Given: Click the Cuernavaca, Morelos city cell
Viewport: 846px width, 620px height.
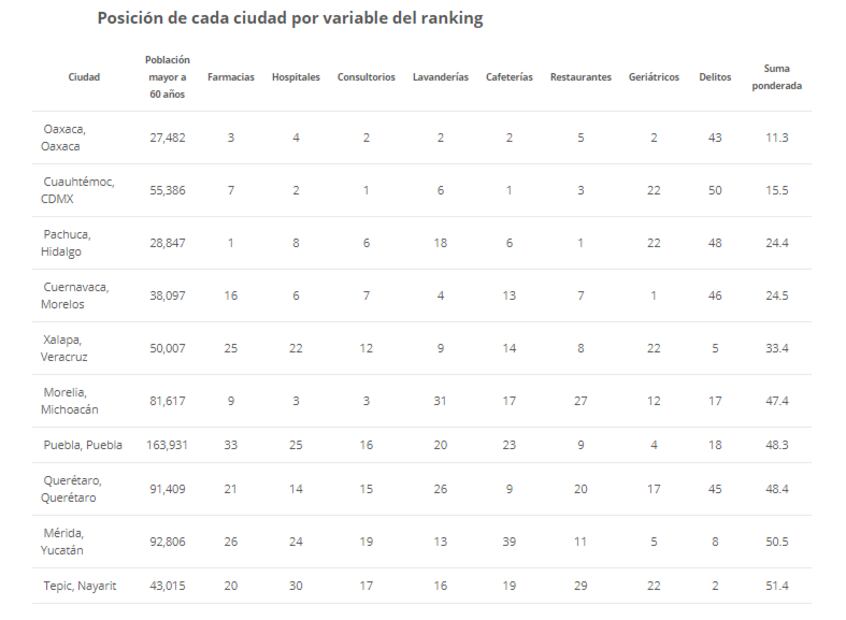Looking at the screenshot, I should [x=75, y=296].
